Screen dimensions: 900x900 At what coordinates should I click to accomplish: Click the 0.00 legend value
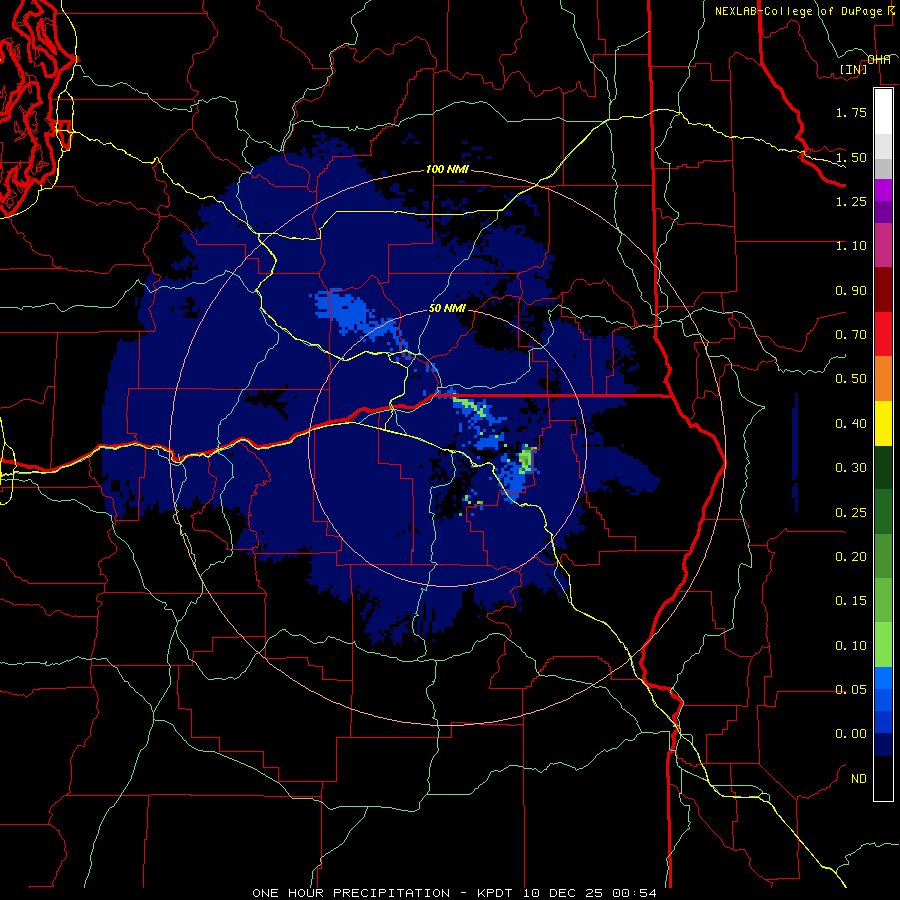tap(851, 734)
